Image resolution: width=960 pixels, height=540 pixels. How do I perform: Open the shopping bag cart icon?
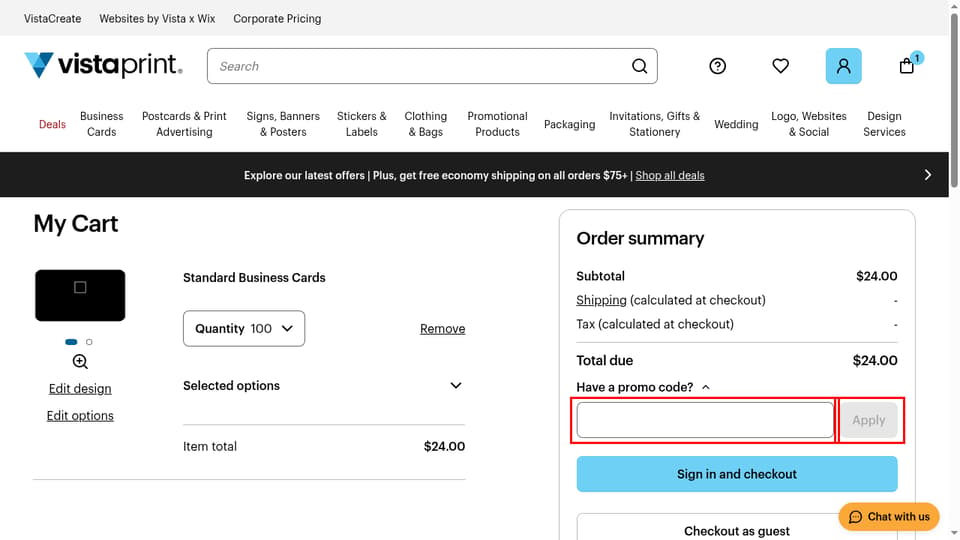(x=907, y=66)
